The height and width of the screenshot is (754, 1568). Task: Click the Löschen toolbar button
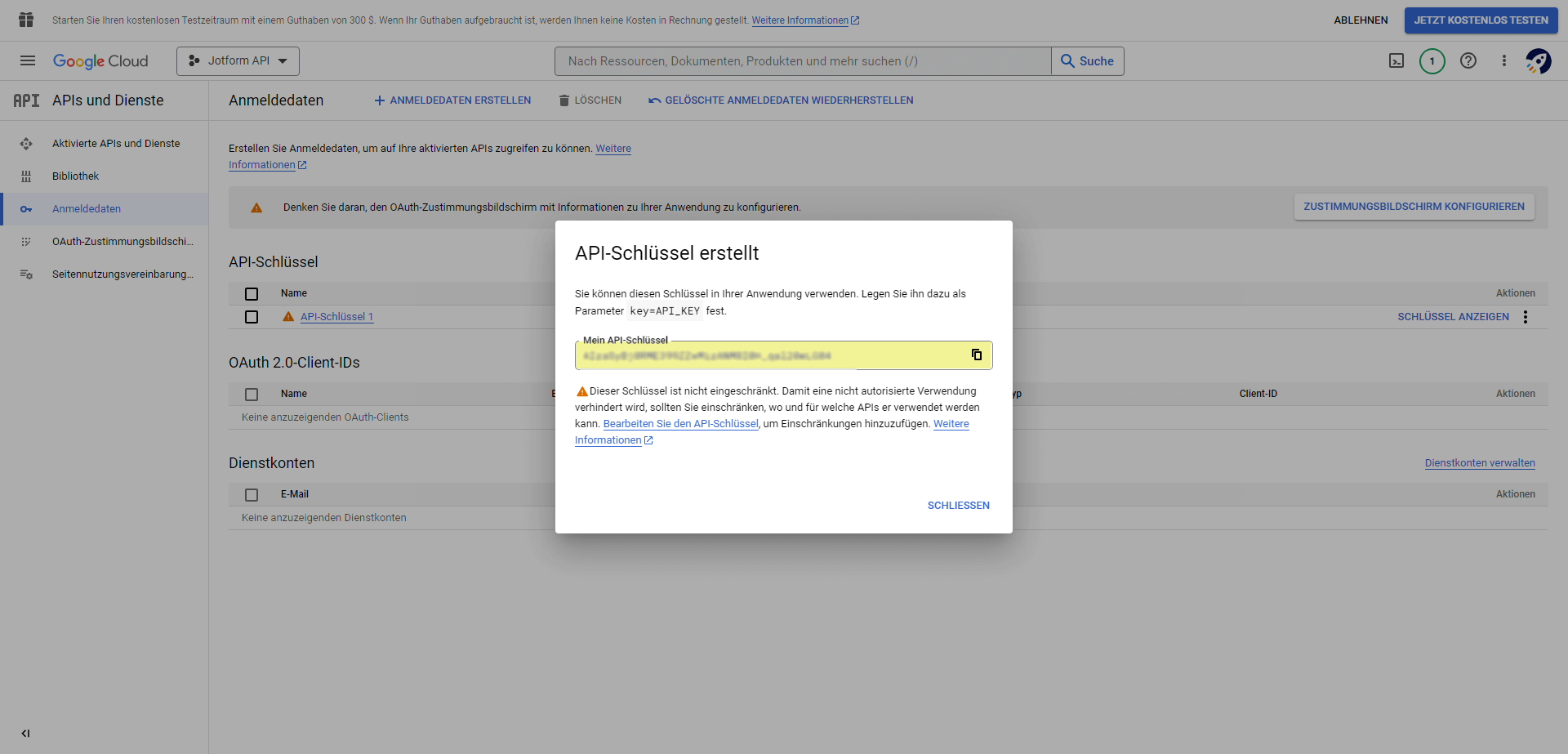590,100
